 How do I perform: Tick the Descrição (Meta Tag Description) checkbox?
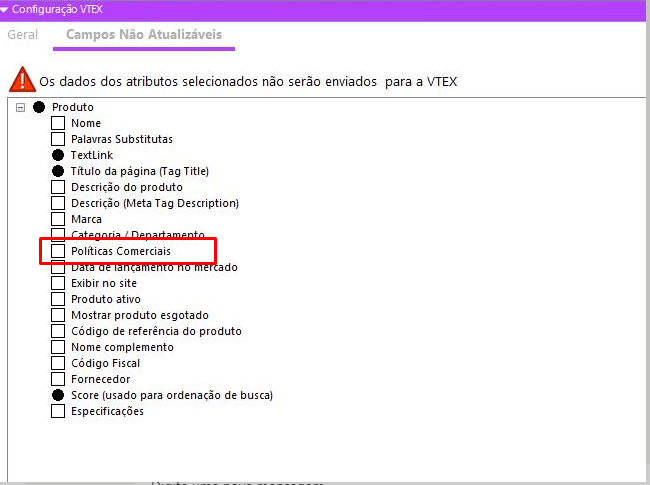tap(58, 203)
